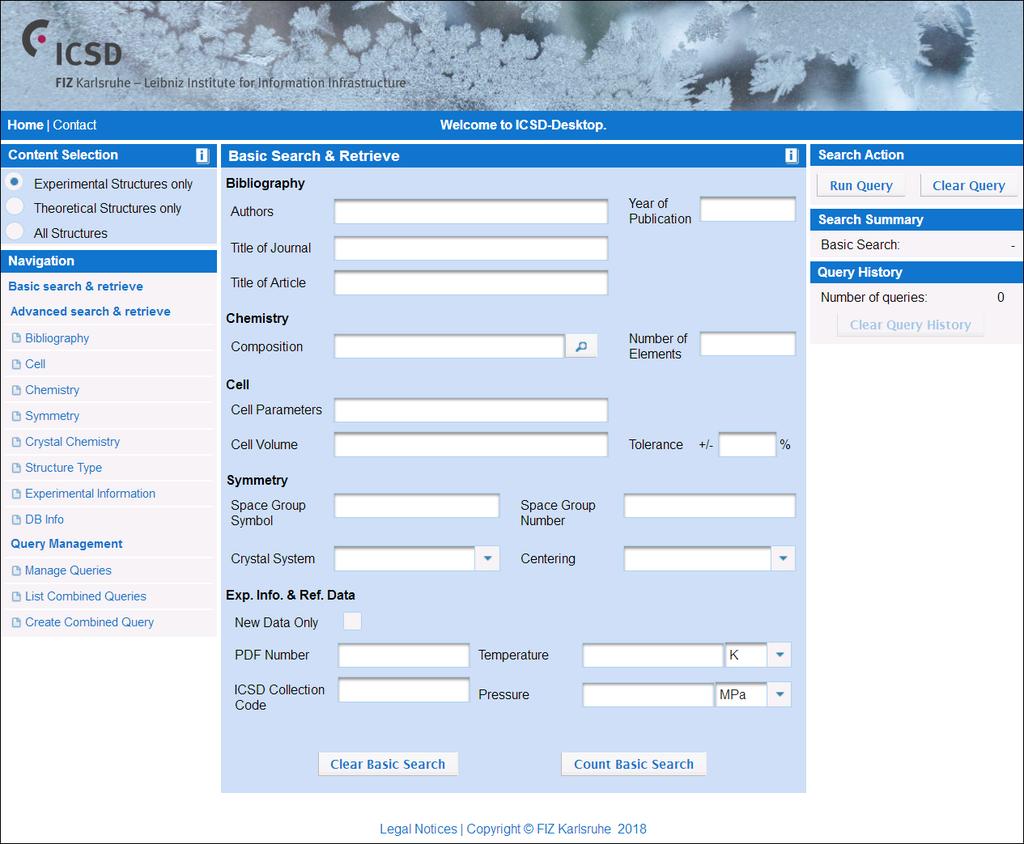This screenshot has width=1024, height=844.
Task: Open the Pressure unit MPa dropdown
Action: click(779, 694)
